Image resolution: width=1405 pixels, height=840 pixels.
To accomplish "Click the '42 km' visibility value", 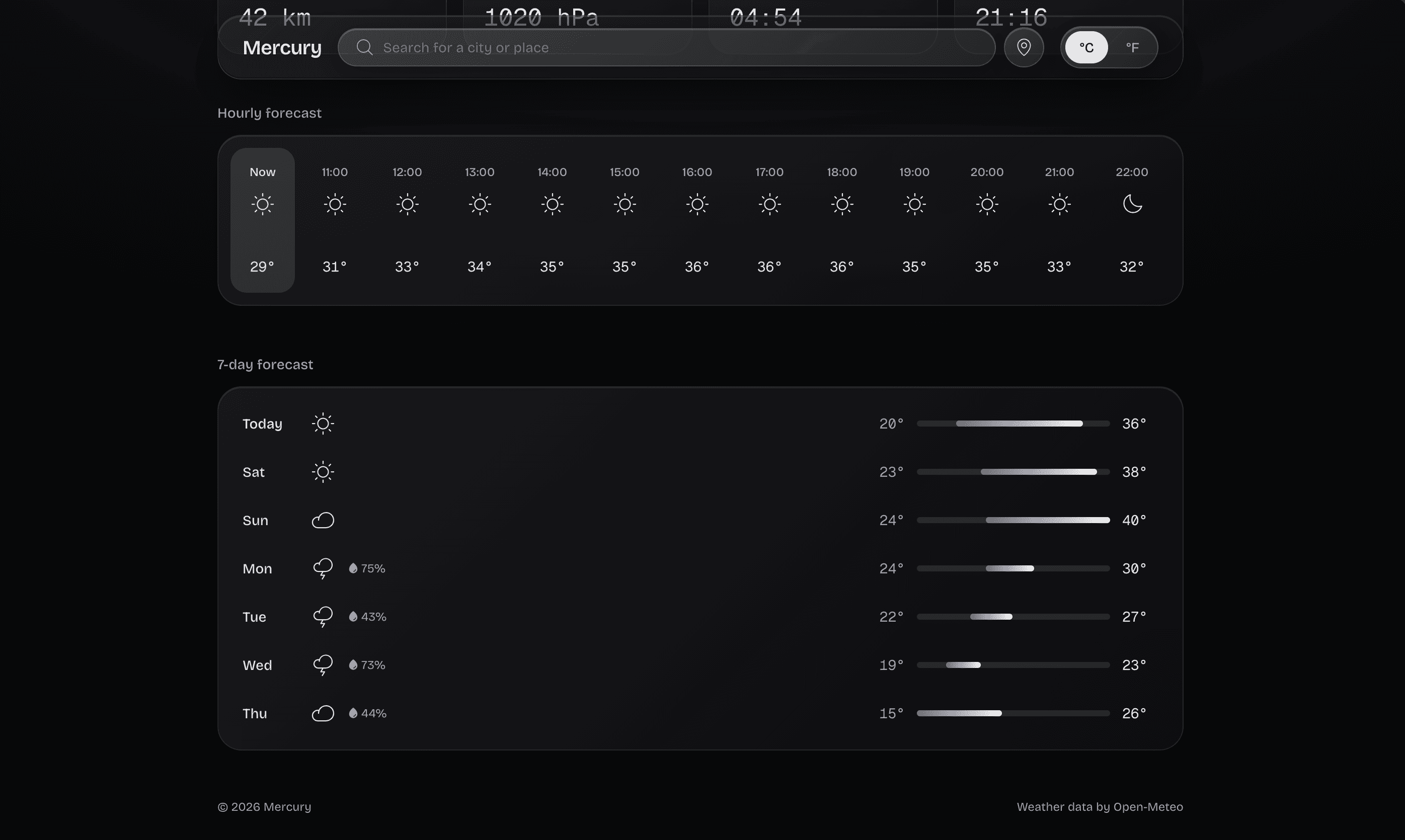I will pos(275,17).
